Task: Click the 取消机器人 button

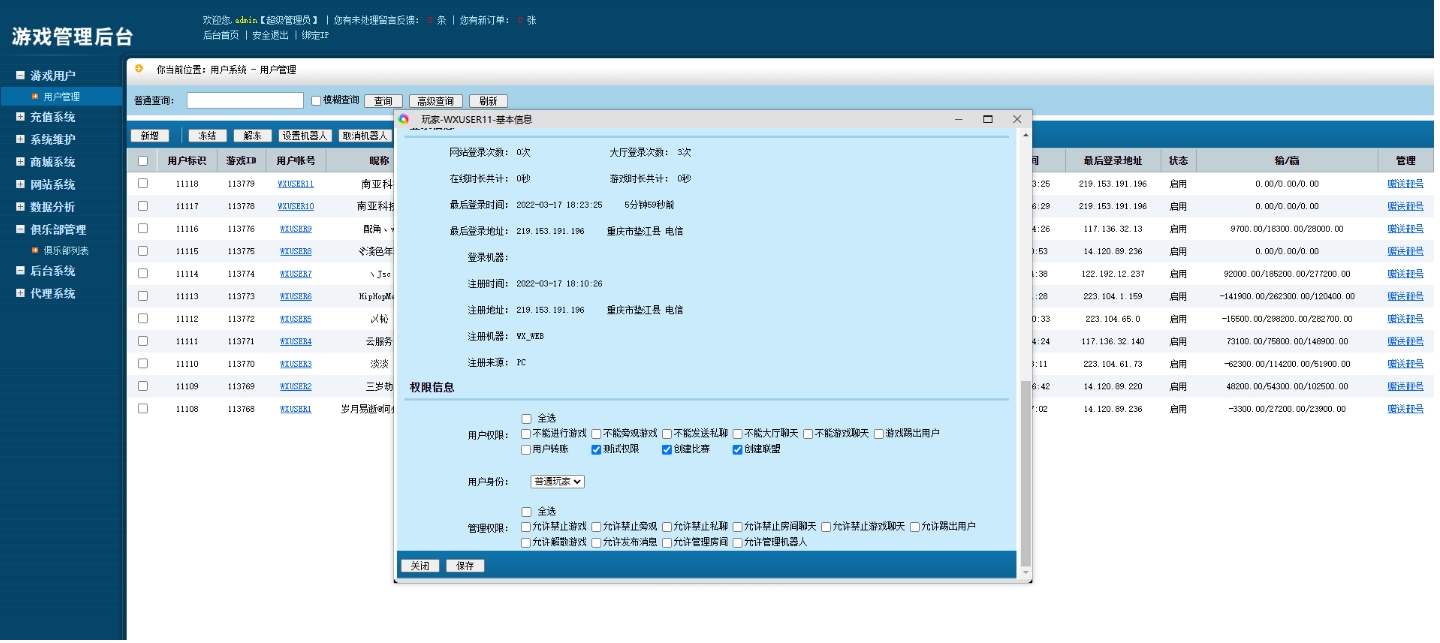Action: tap(364, 136)
